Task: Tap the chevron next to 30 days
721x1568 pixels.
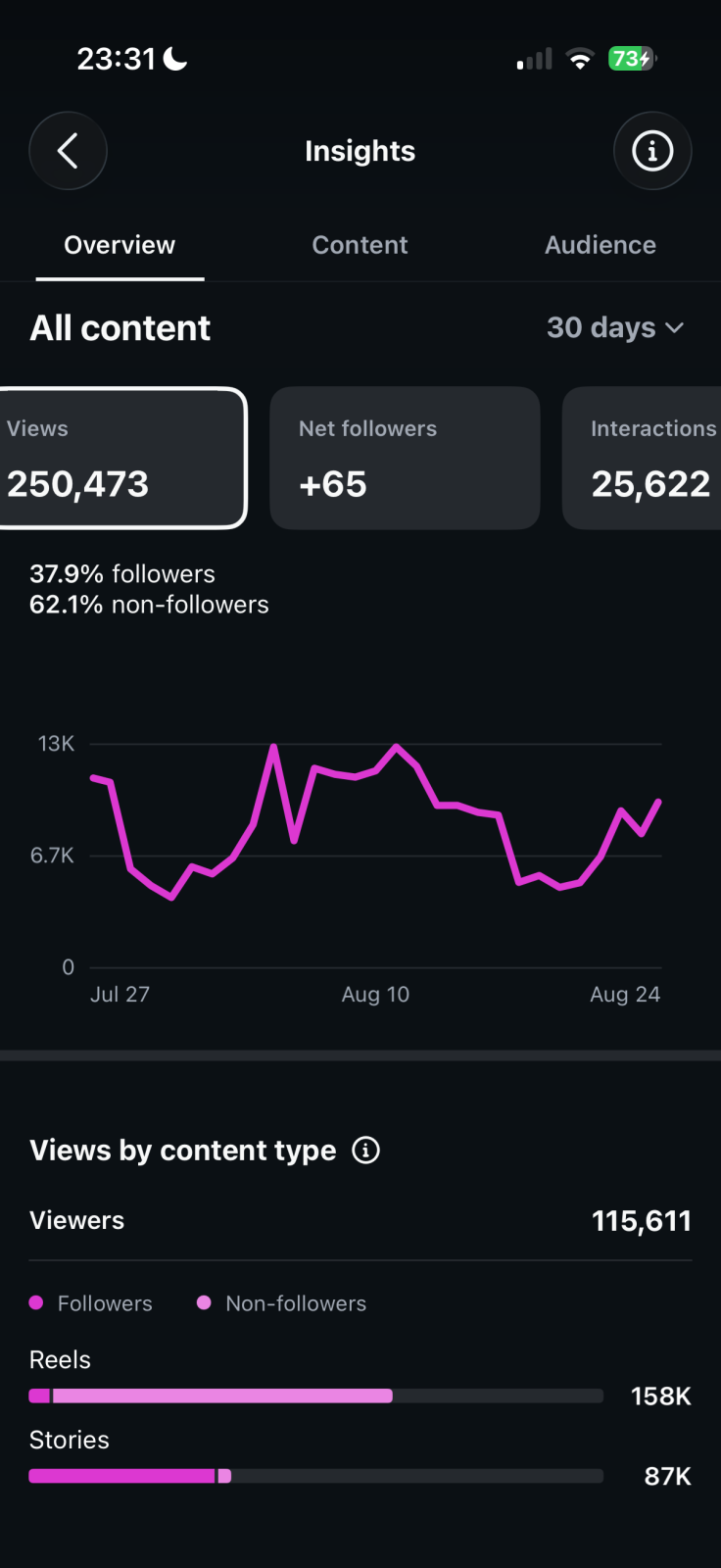Action: pos(674,328)
